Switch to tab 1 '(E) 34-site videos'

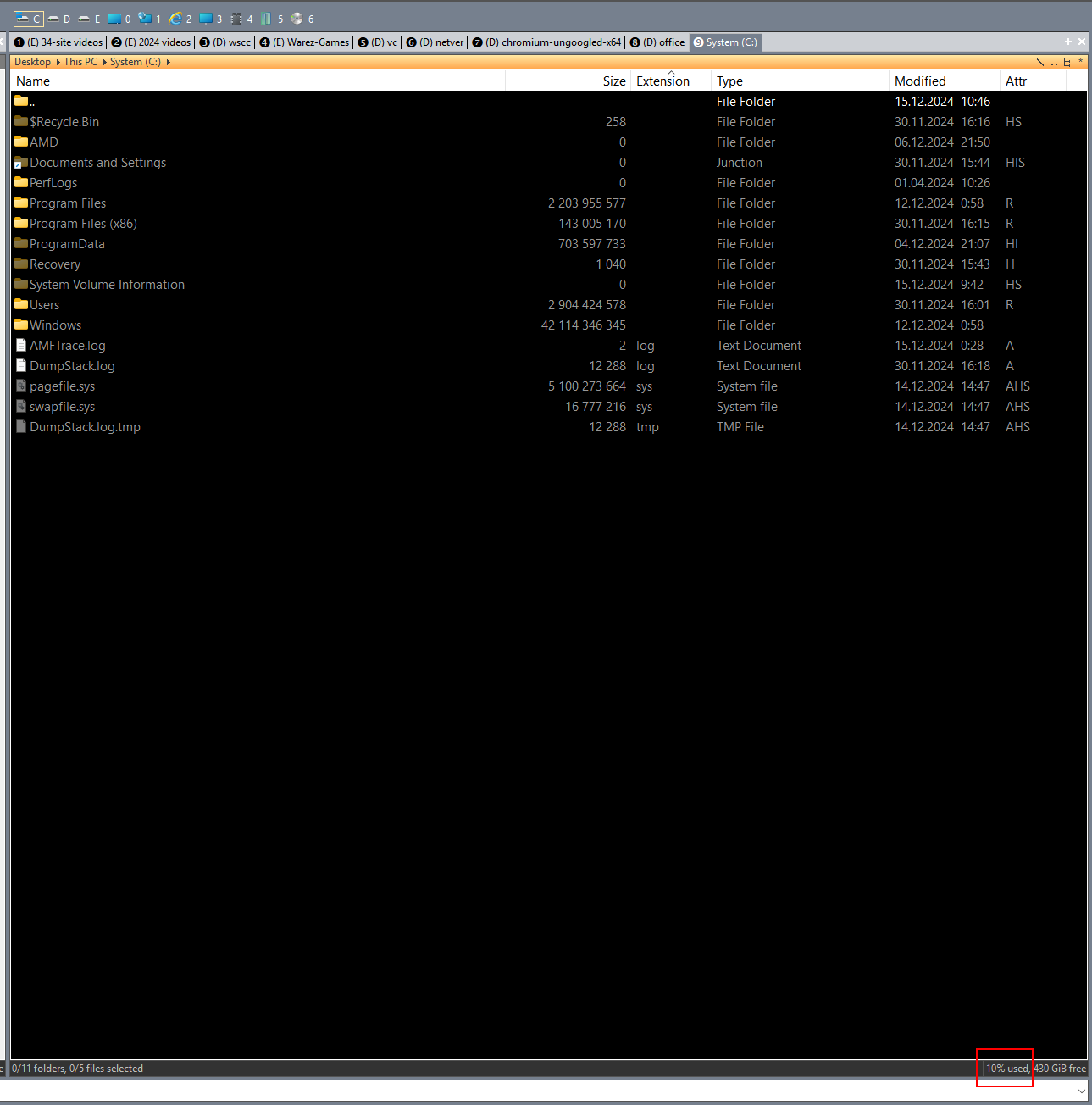click(58, 42)
